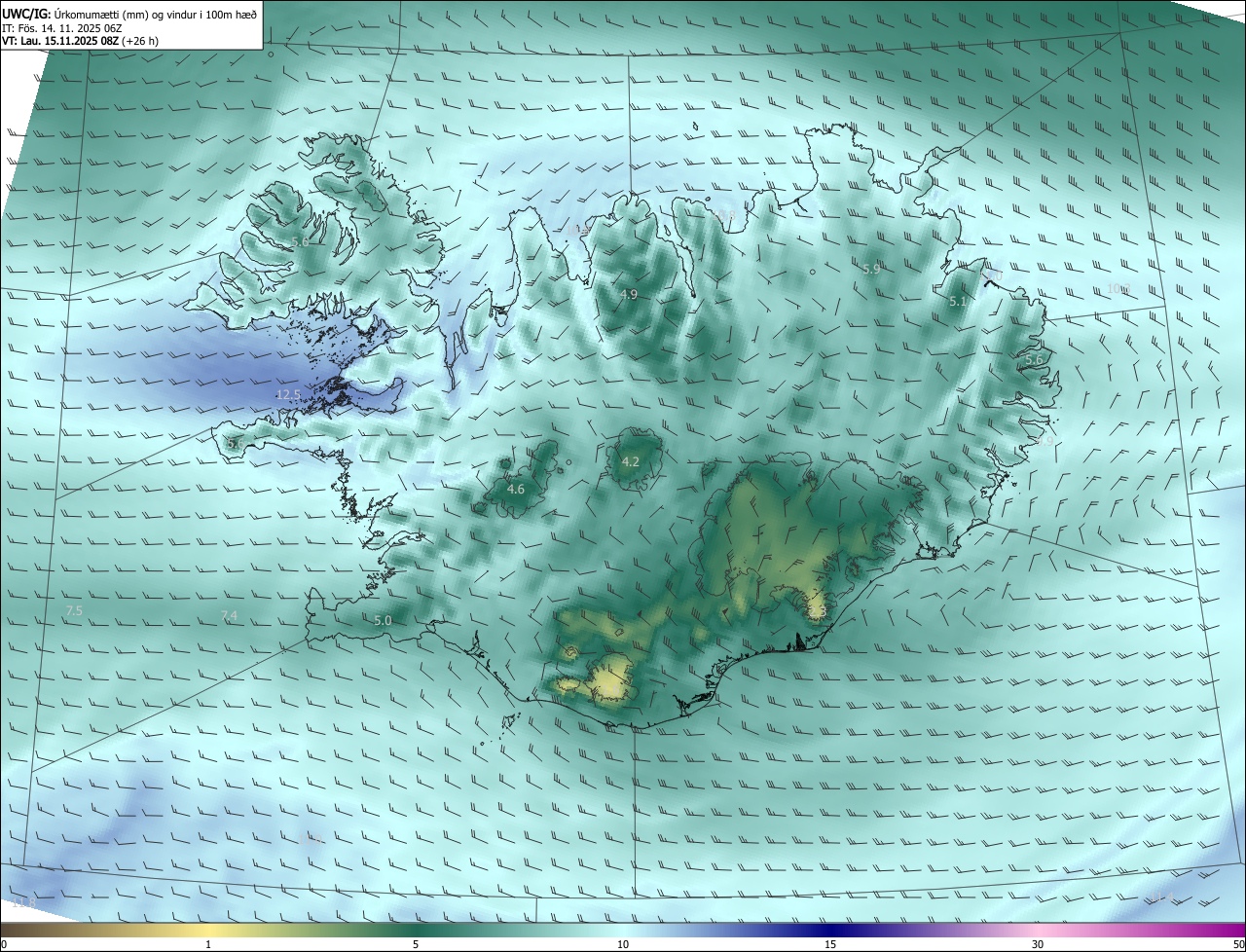Click the "15" tick on the color scale
Image resolution: width=1246 pixels, height=952 pixels.
coord(830,944)
